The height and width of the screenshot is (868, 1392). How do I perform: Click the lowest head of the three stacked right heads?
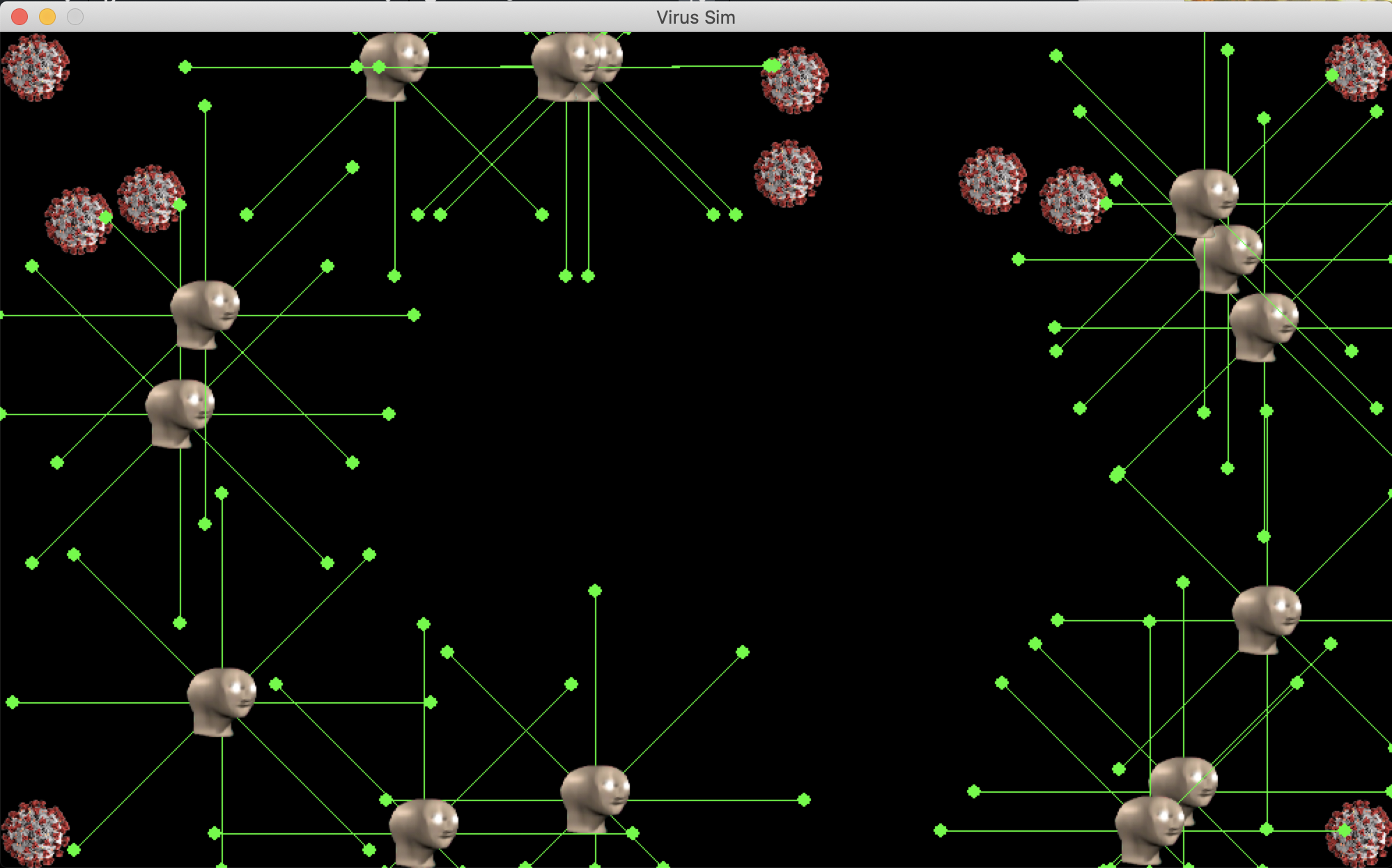pos(1264,326)
